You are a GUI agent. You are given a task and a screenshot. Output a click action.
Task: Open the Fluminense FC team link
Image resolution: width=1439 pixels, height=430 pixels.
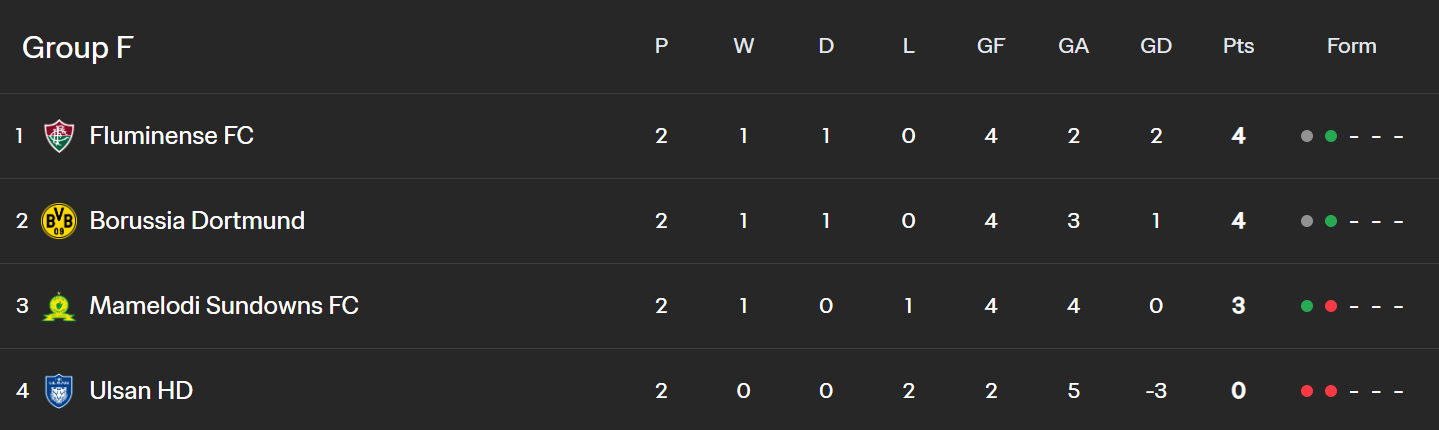point(172,136)
